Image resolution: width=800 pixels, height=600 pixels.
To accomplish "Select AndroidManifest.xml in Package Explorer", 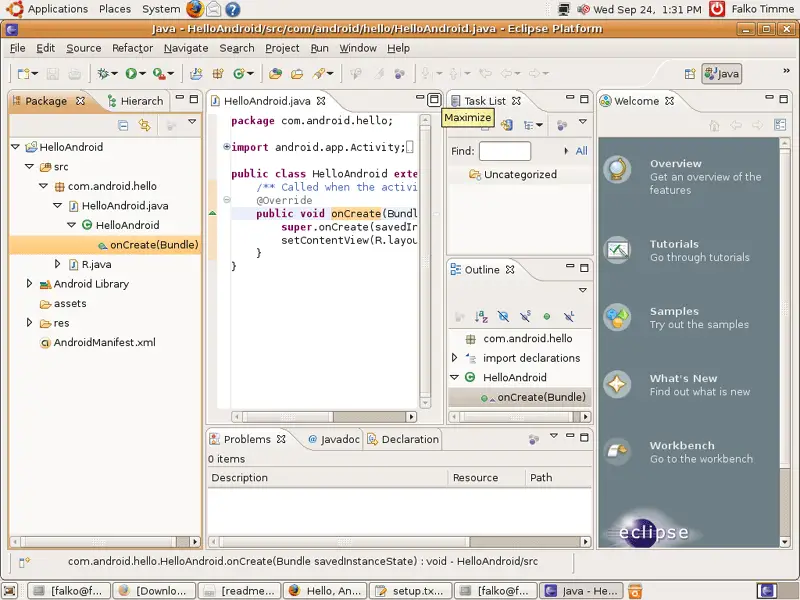I will [x=105, y=342].
